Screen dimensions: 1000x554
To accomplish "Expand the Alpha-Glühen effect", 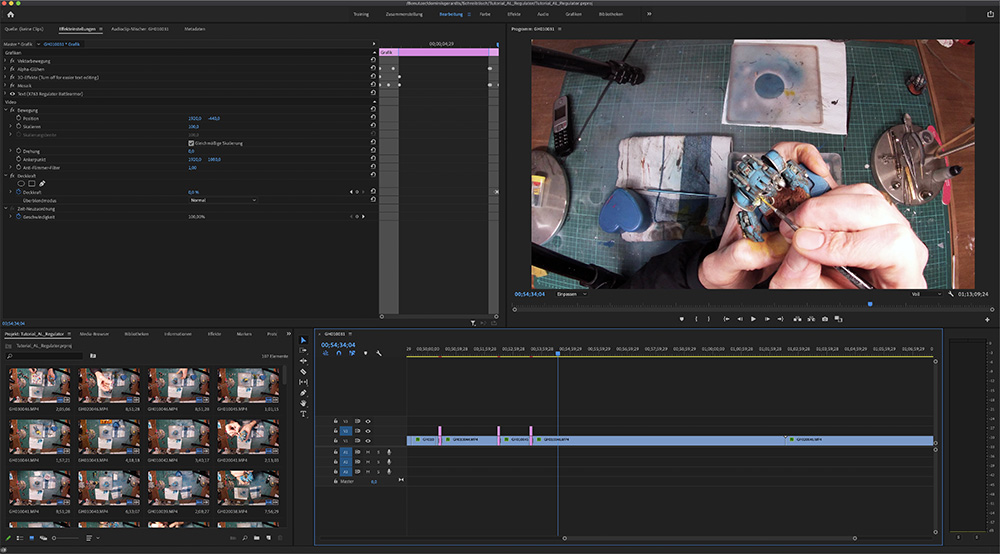I will click(5, 69).
